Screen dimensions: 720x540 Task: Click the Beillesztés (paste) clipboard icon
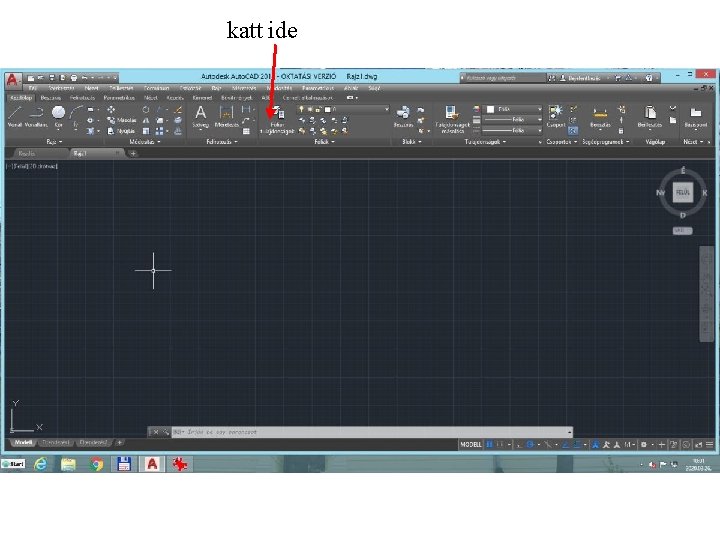point(650,117)
